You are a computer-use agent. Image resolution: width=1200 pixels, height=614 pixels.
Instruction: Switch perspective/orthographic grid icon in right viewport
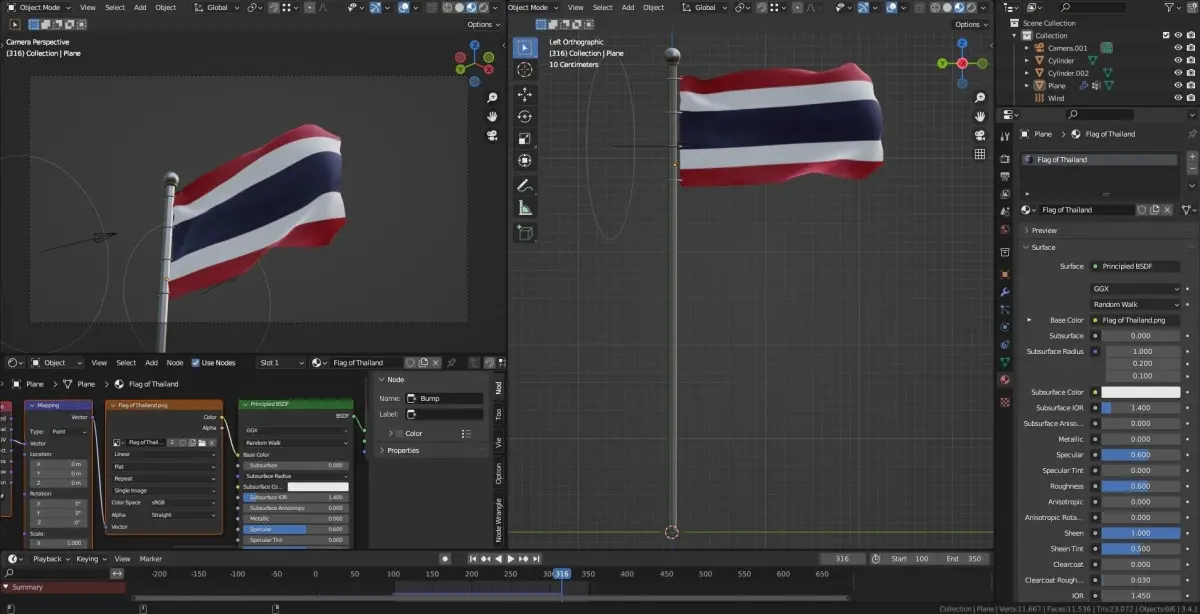click(980, 154)
